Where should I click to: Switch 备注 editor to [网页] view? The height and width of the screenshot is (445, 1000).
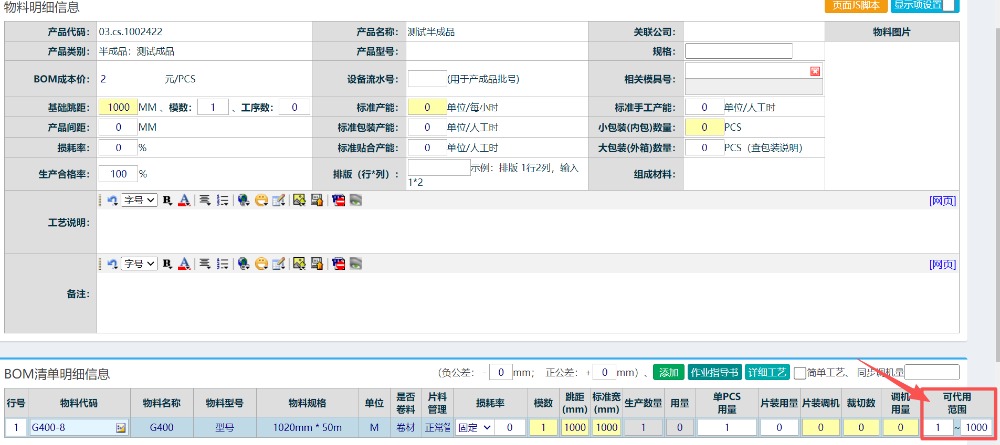pyautogui.click(x=942, y=264)
